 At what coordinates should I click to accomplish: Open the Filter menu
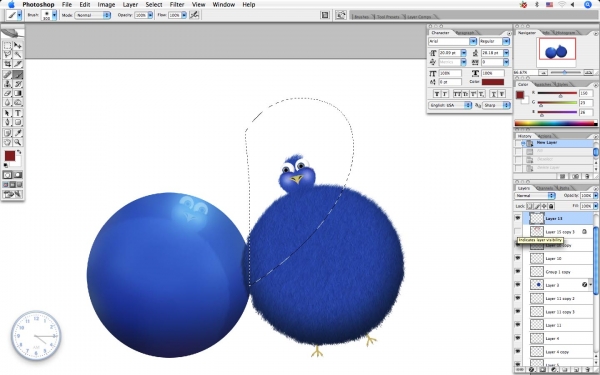[177, 5]
